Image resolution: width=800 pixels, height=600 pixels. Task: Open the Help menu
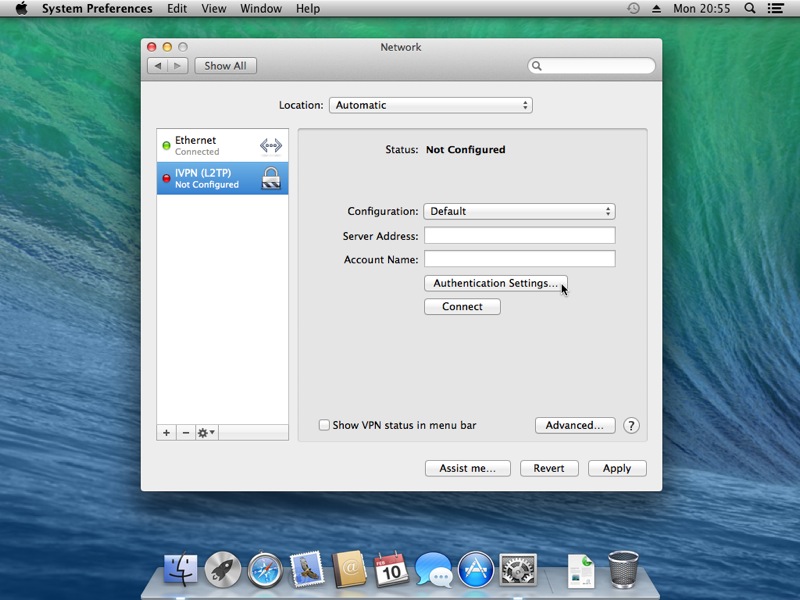tap(308, 9)
